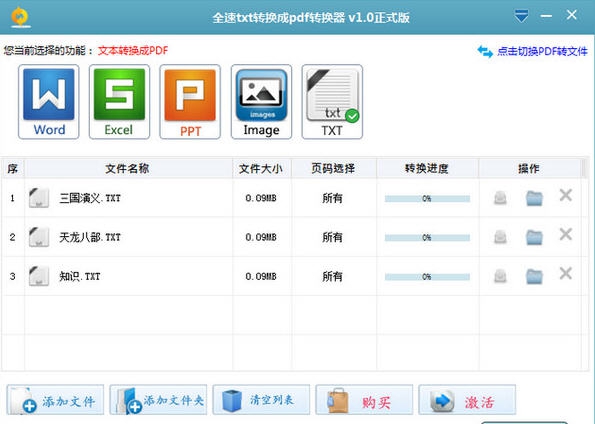Click 点击切换PDF转文件 link

[x=542, y=51]
